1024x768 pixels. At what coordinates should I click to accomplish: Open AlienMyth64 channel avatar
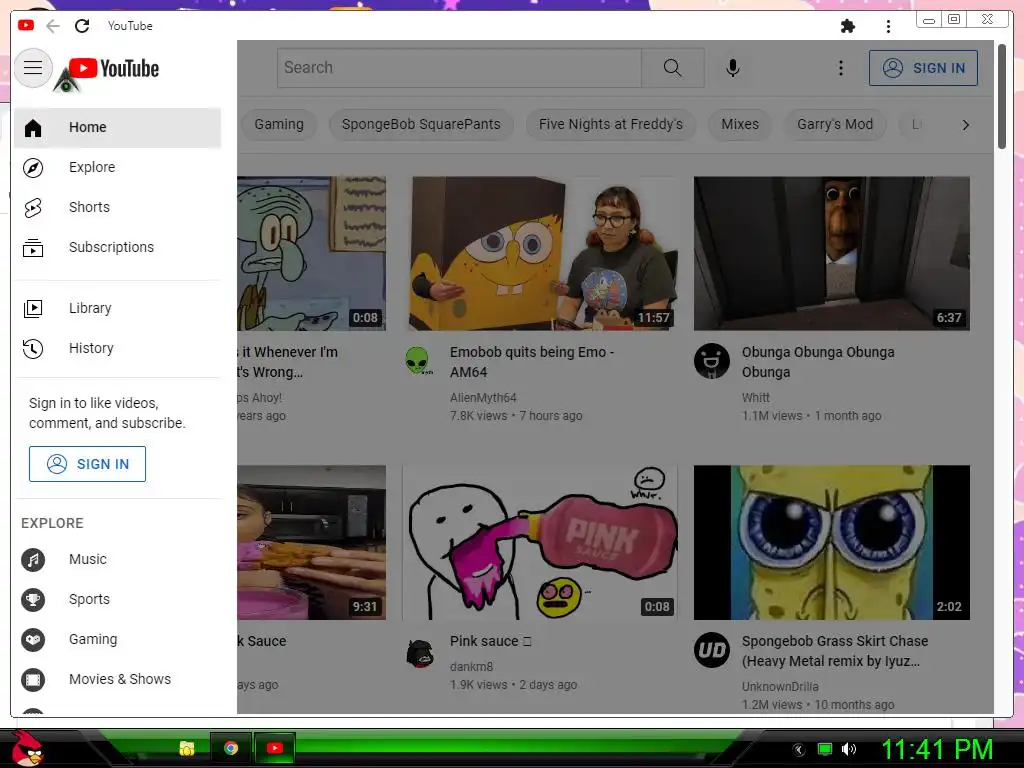tap(419, 361)
